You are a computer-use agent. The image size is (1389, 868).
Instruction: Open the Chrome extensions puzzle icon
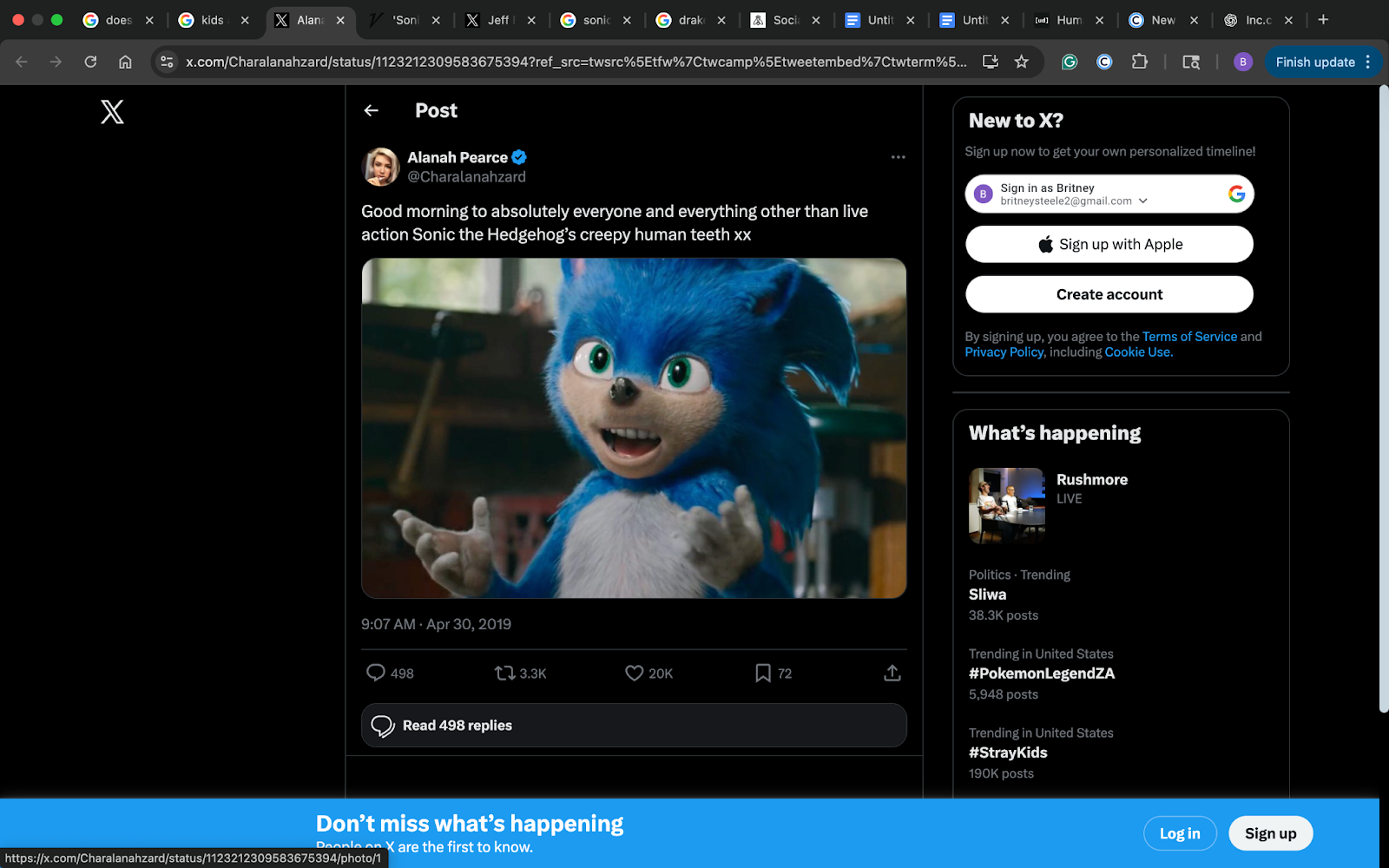(x=1139, y=62)
